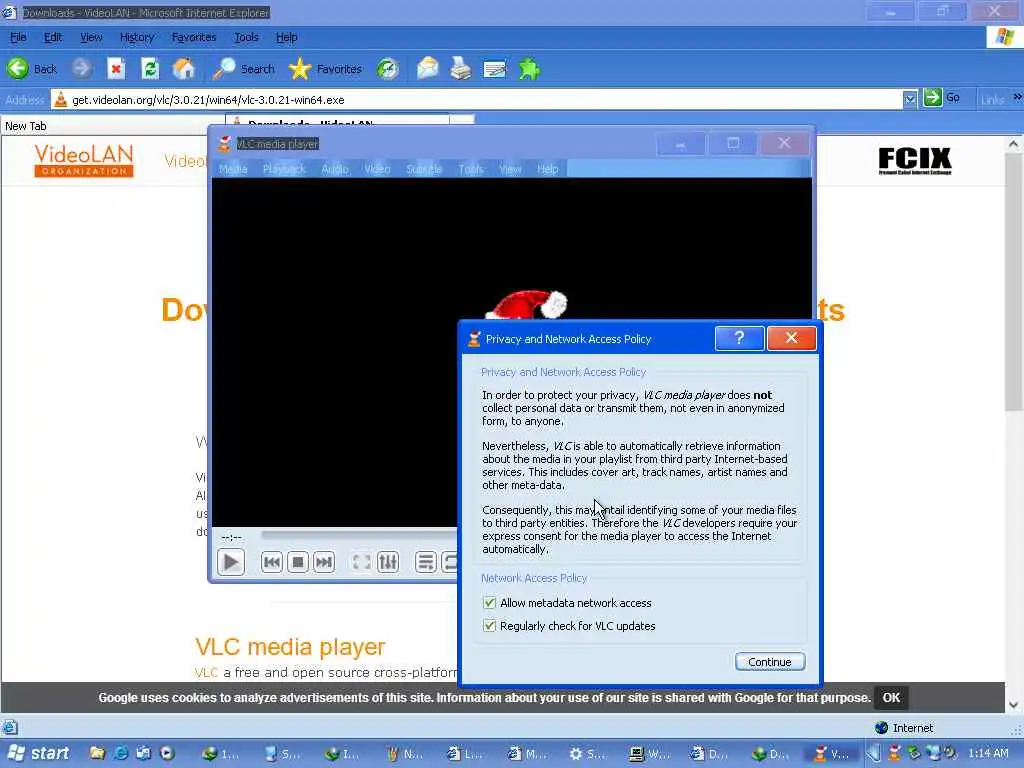Uncheck Allow metadata network access

click(x=489, y=603)
